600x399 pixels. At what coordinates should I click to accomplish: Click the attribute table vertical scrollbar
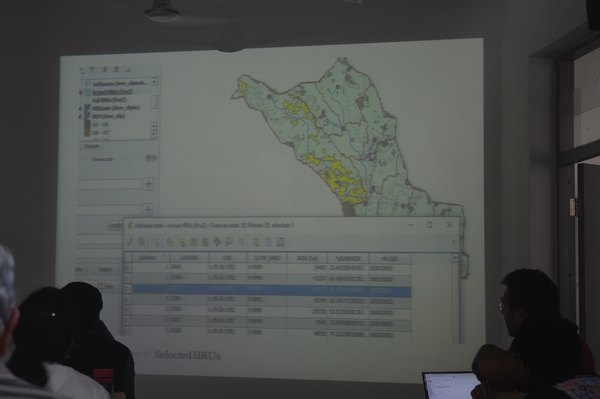click(x=455, y=298)
